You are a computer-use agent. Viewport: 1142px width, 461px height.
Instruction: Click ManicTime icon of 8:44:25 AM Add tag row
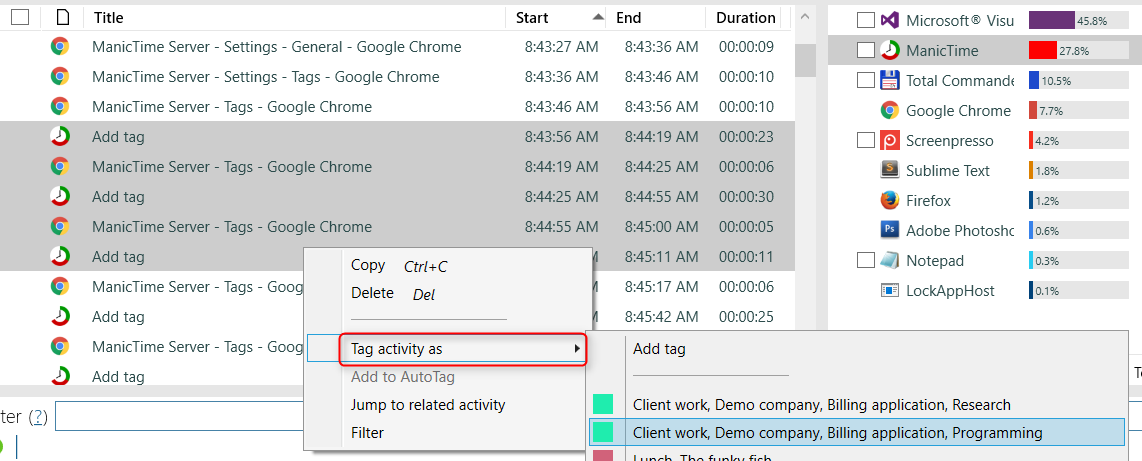coord(60,197)
